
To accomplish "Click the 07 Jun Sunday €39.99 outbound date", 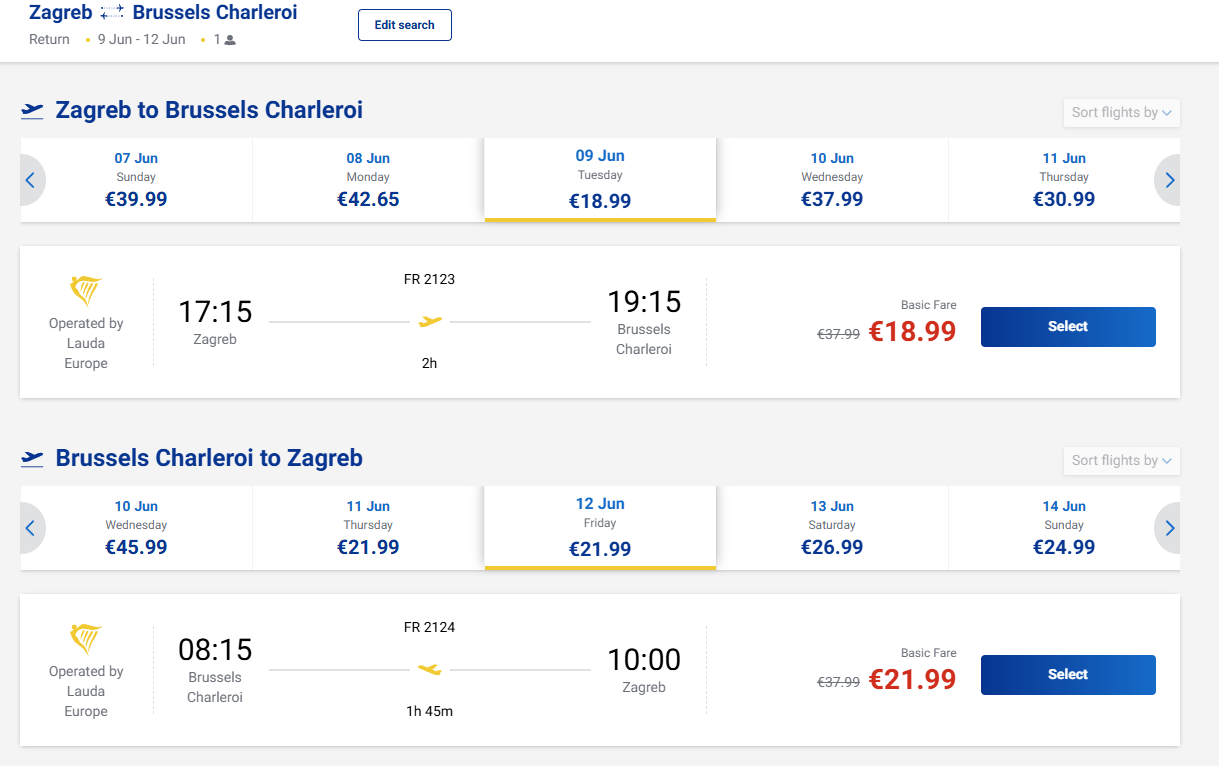I will pyautogui.click(x=136, y=180).
